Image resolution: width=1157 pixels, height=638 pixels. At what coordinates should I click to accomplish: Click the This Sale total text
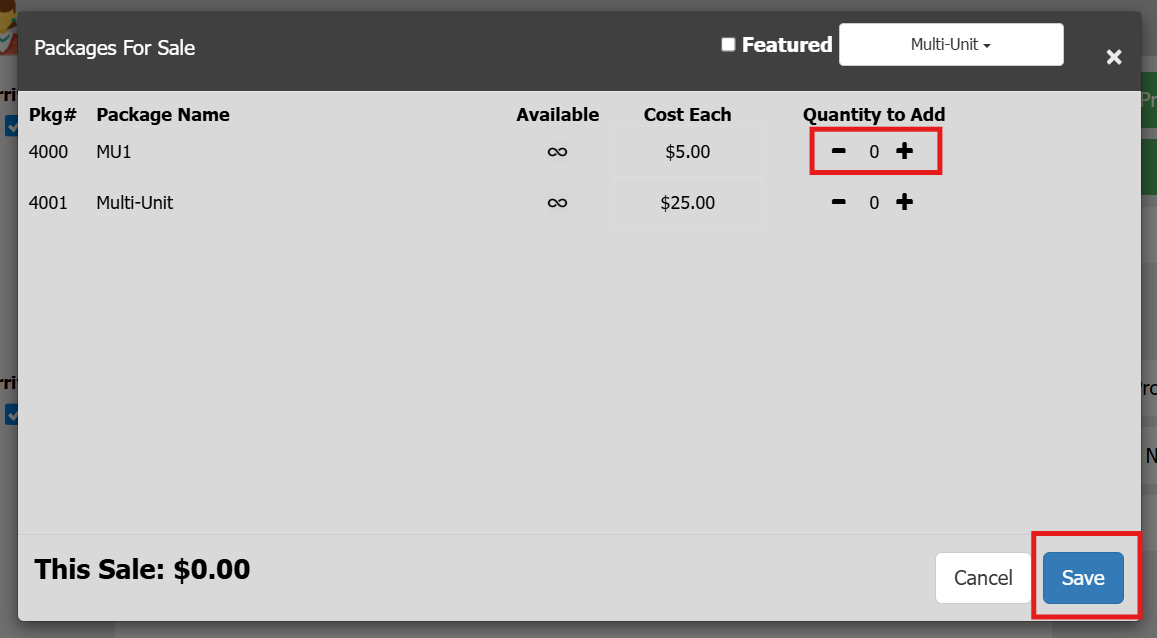click(x=142, y=570)
